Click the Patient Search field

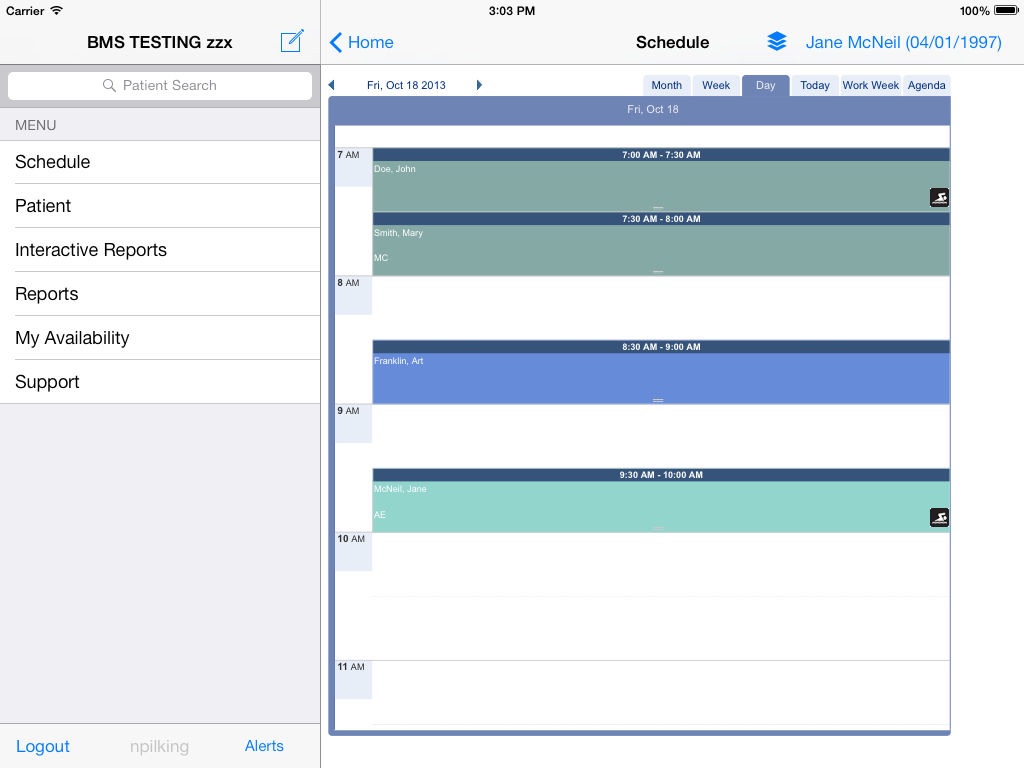tap(160, 85)
